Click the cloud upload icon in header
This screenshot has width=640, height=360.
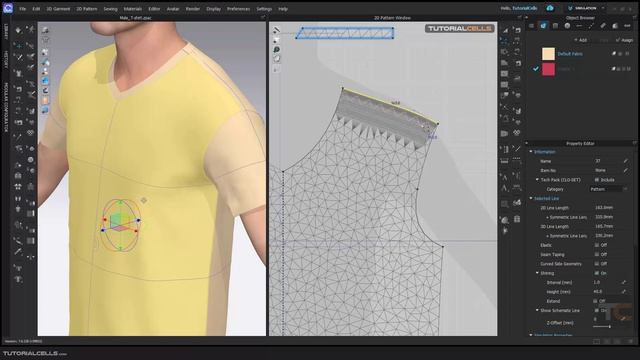pos(550,8)
